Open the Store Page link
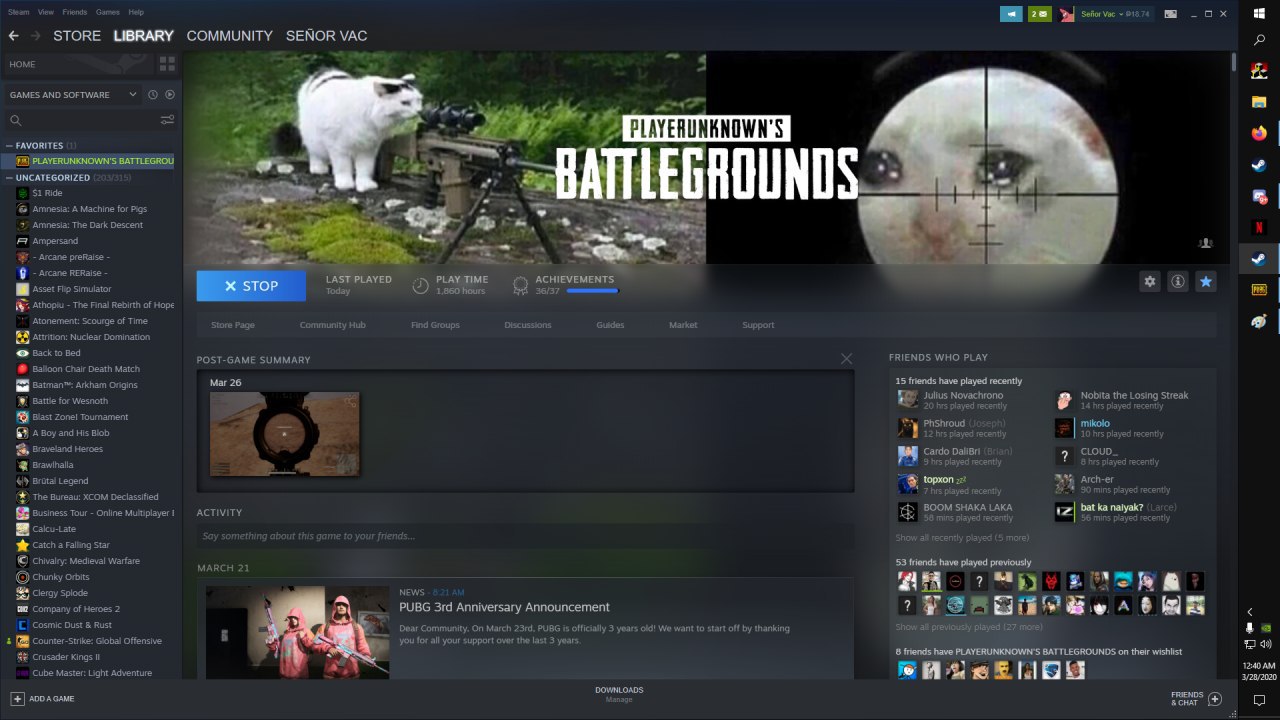The width and height of the screenshot is (1280, 720). click(x=233, y=325)
